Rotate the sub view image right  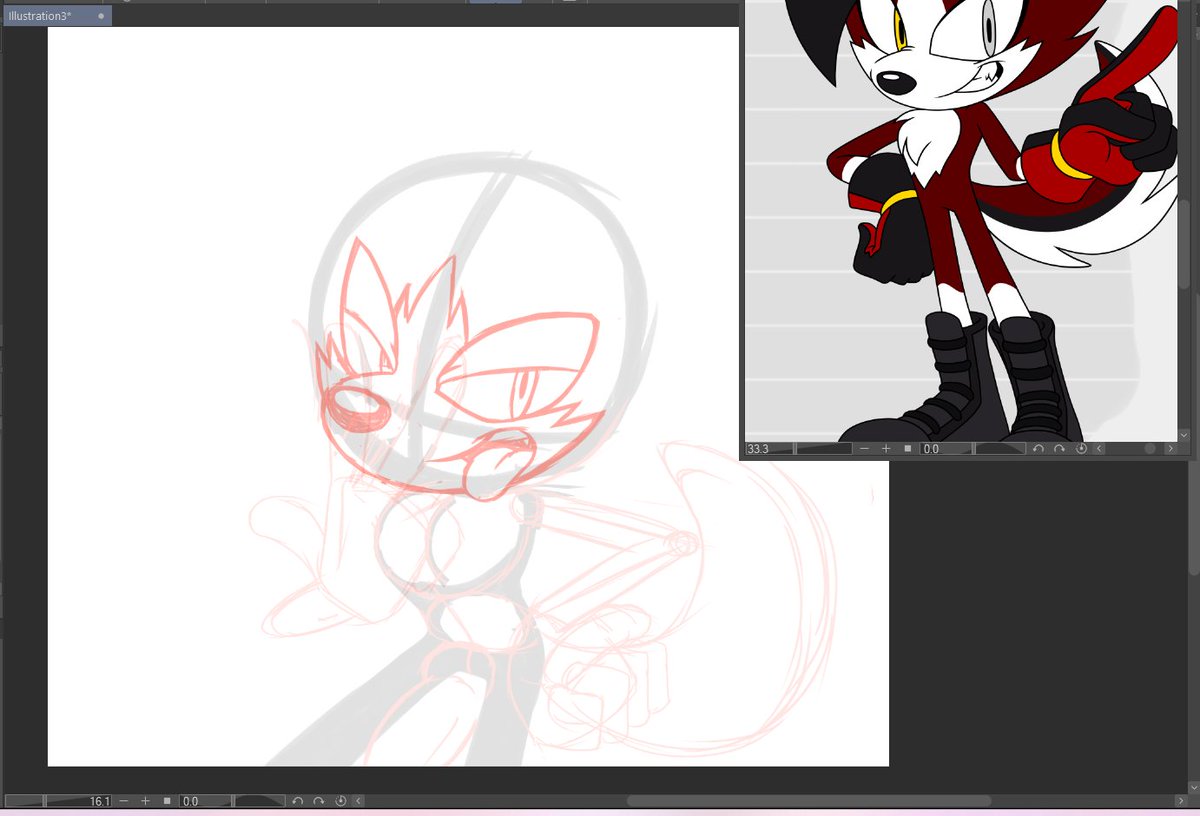click(1059, 449)
